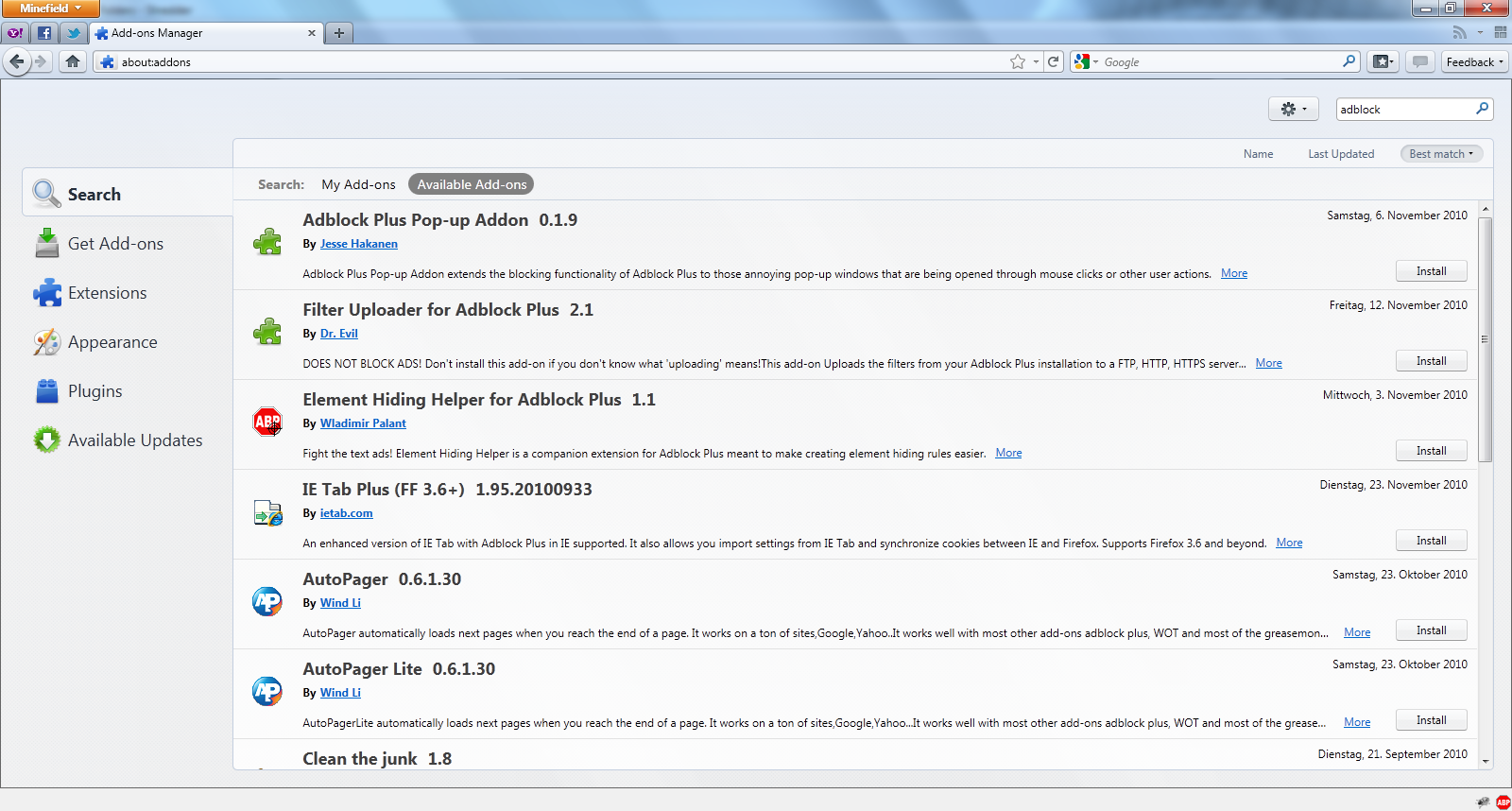Image resolution: width=1512 pixels, height=811 pixels.
Task: Install Element Hiding Helper for Adblock Plus
Action: [1431, 451]
